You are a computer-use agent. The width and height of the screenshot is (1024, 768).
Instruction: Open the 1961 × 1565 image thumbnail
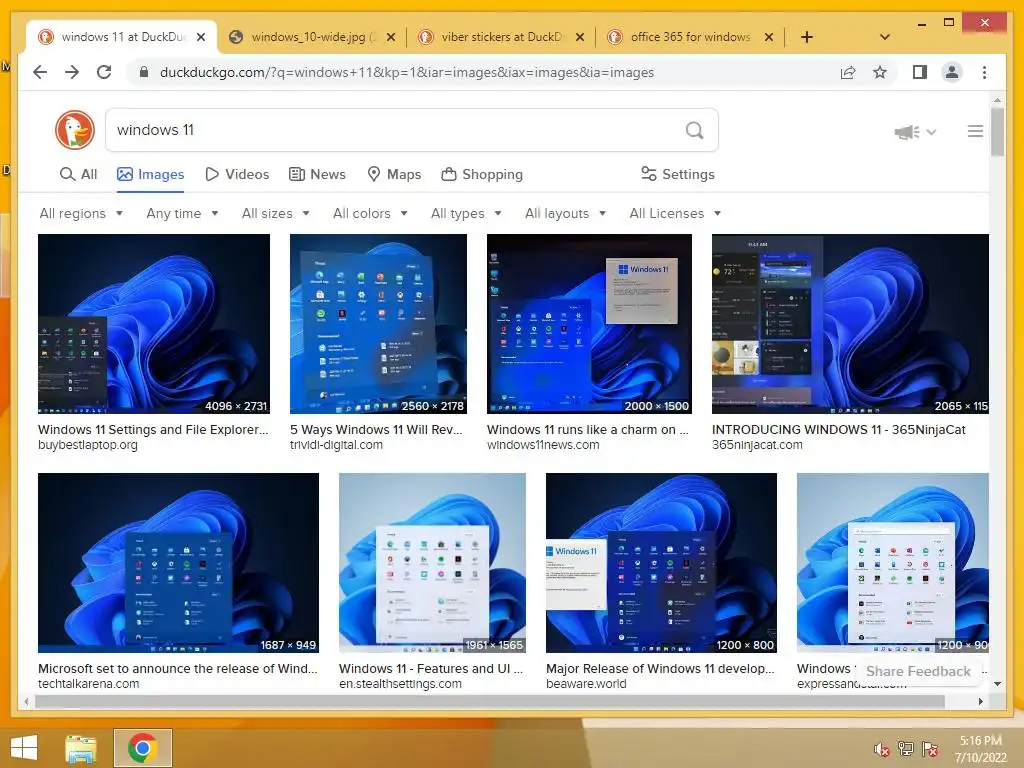pyautogui.click(x=432, y=563)
